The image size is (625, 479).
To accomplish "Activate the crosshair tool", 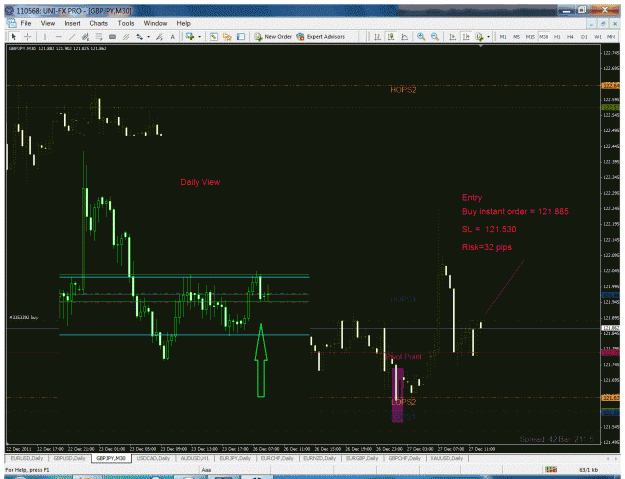I will [x=28, y=37].
